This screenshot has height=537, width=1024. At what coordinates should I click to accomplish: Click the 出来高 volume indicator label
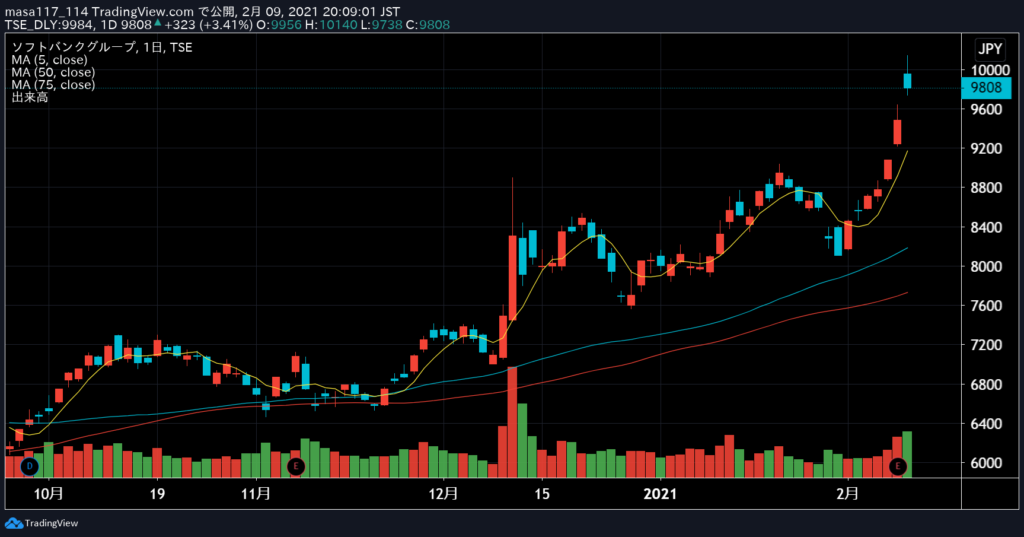point(29,97)
